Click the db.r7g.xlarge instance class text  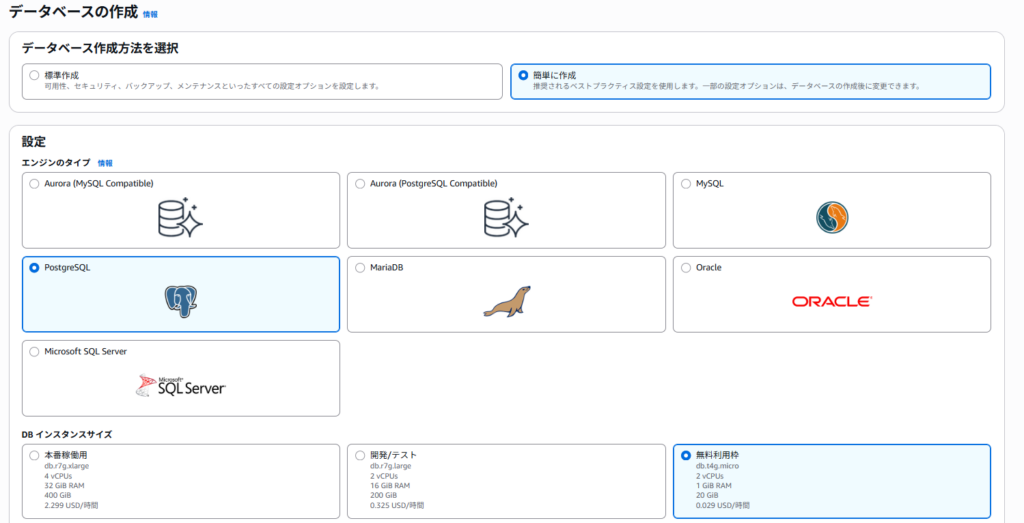point(67,466)
